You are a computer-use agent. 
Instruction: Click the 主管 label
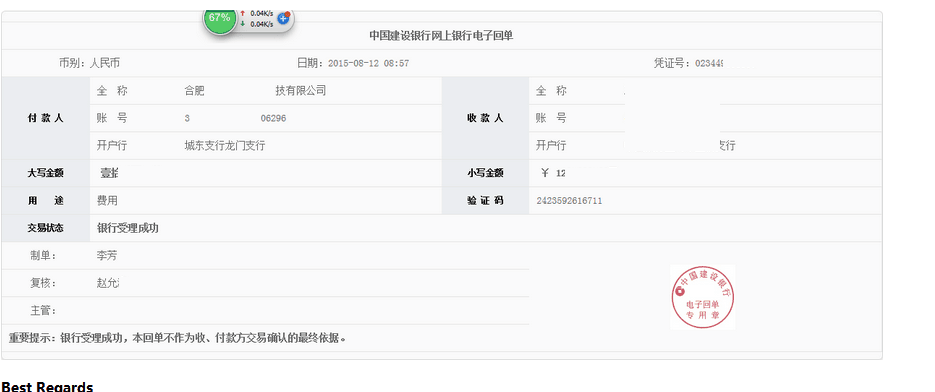43,310
